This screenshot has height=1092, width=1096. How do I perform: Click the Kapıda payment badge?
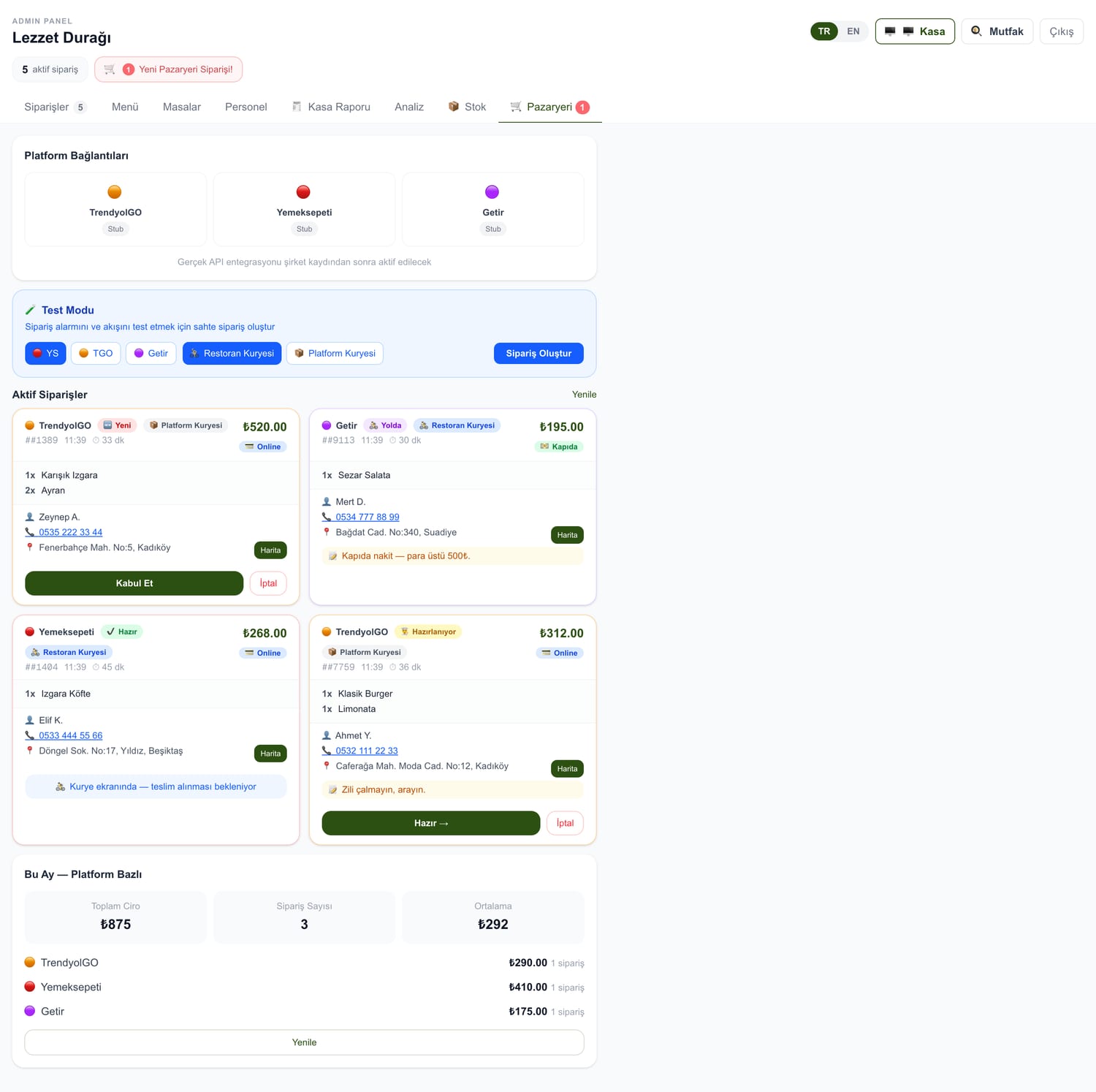click(x=559, y=447)
